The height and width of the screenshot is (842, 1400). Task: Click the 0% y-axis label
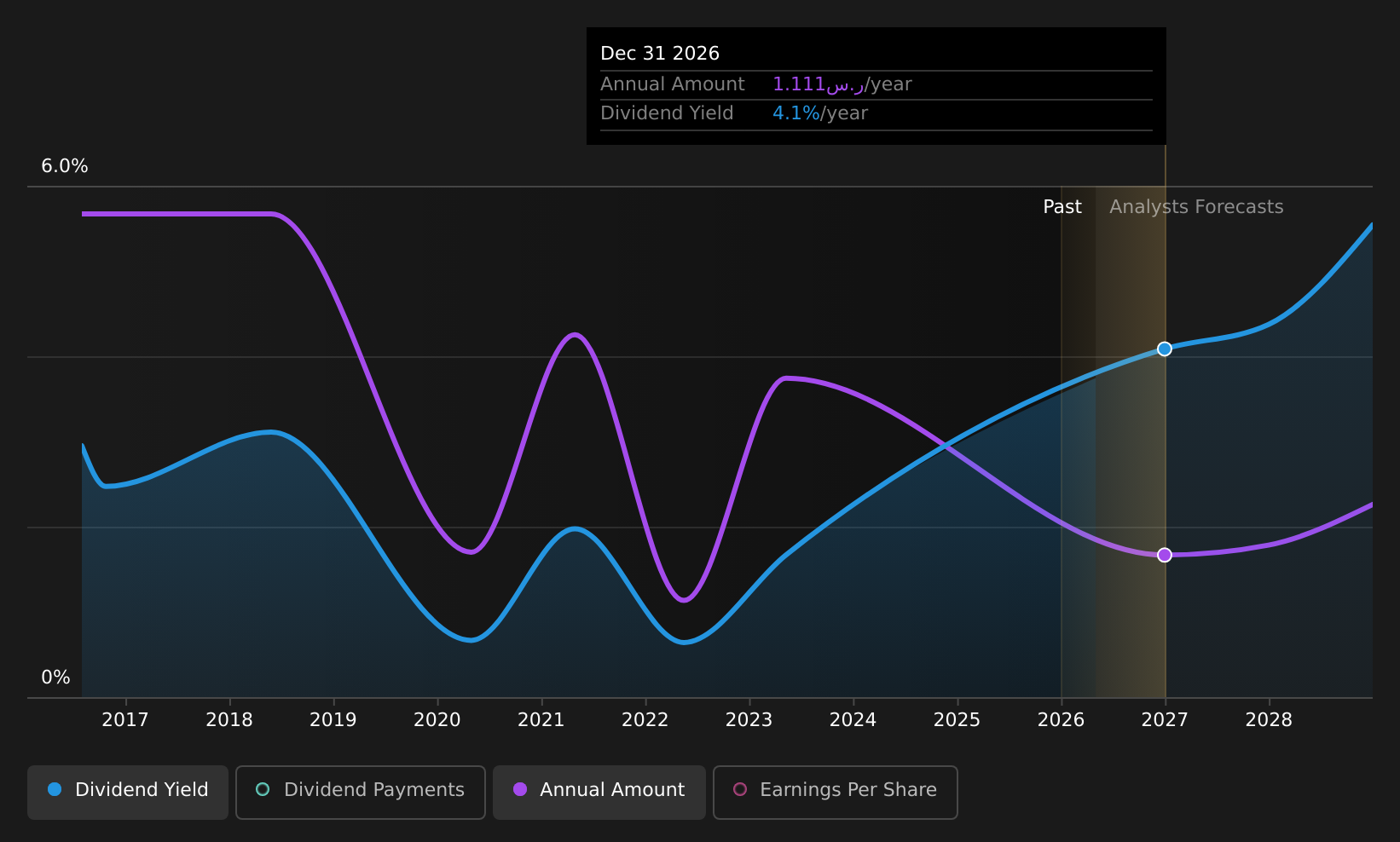(56, 678)
